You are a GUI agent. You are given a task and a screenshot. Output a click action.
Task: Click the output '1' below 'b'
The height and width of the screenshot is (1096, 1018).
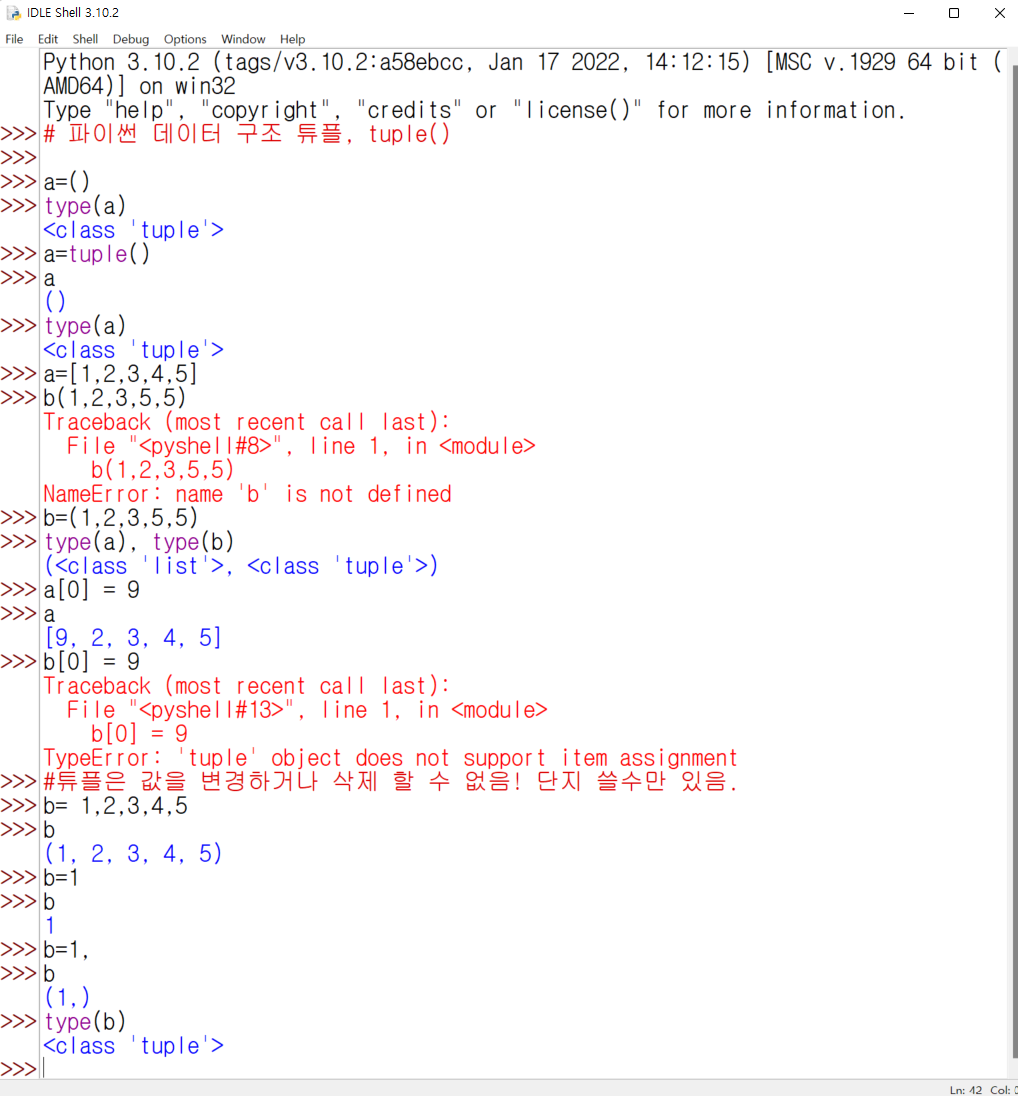coord(50,925)
